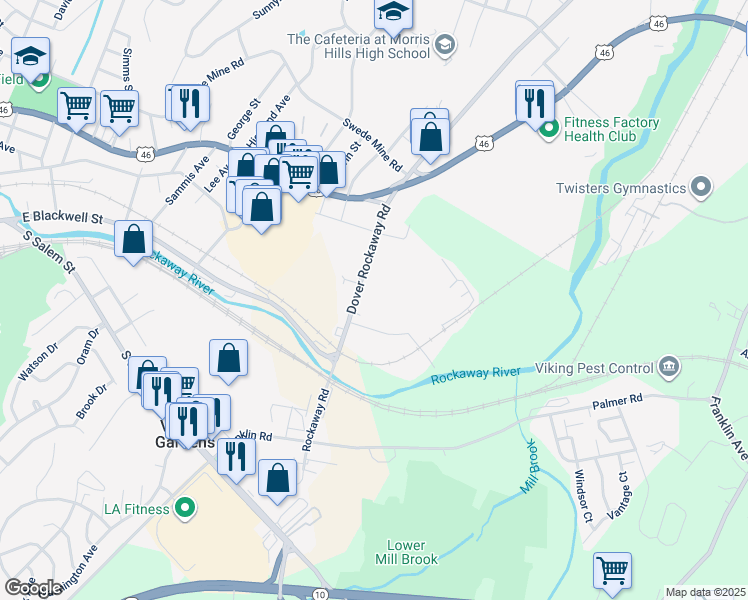The image size is (748, 600).
Task: Click the LA Fitness green pin
Action: tap(183, 509)
